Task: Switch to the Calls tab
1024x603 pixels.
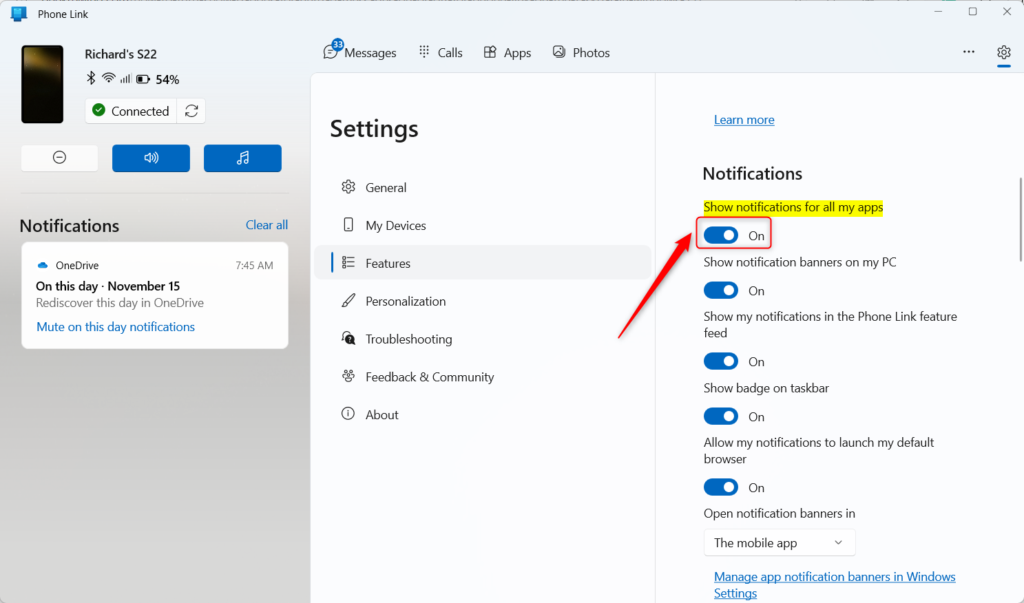Action: 440,52
